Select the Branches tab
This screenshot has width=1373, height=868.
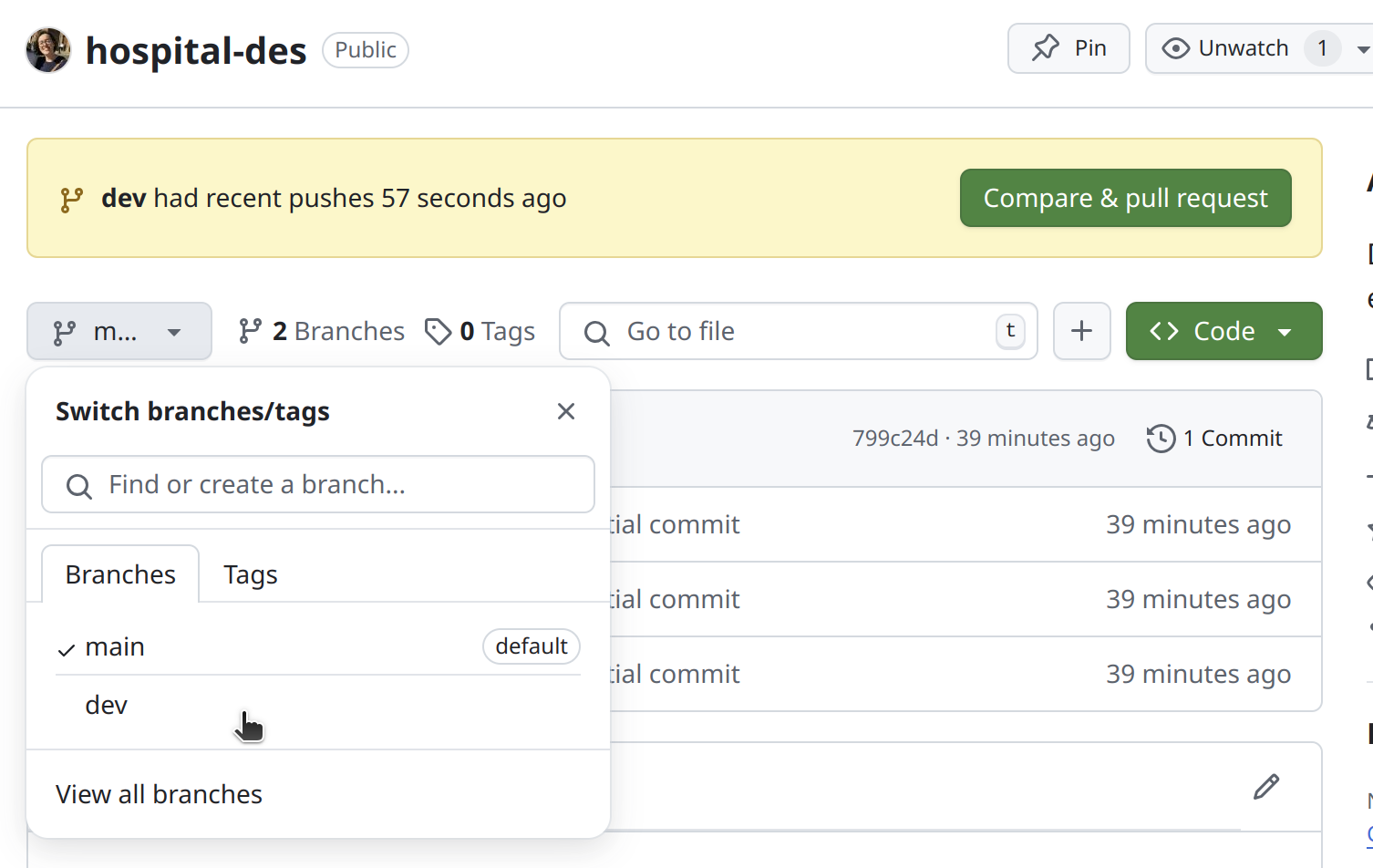(x=120, y=574)
